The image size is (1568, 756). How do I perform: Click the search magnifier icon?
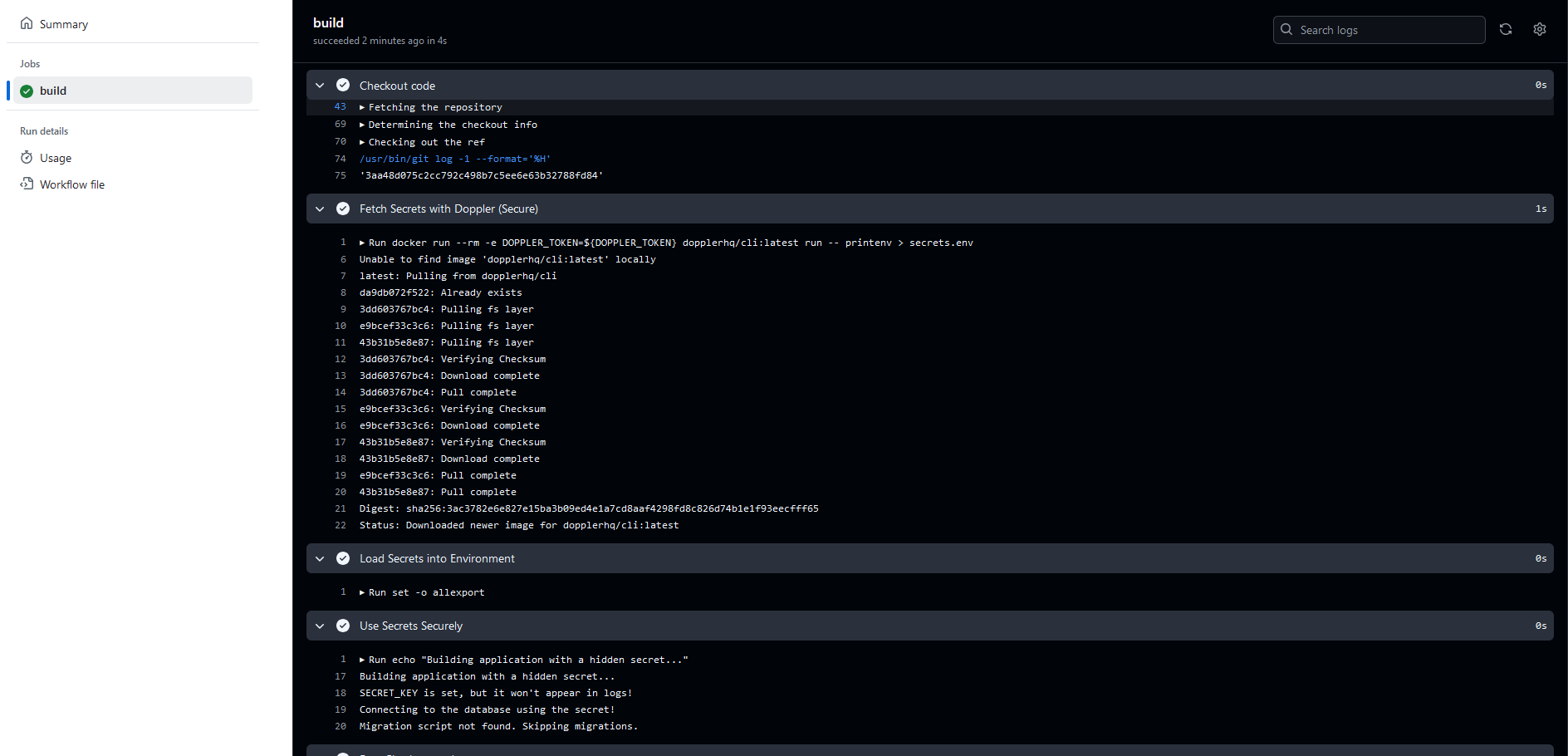point(1286,29)
